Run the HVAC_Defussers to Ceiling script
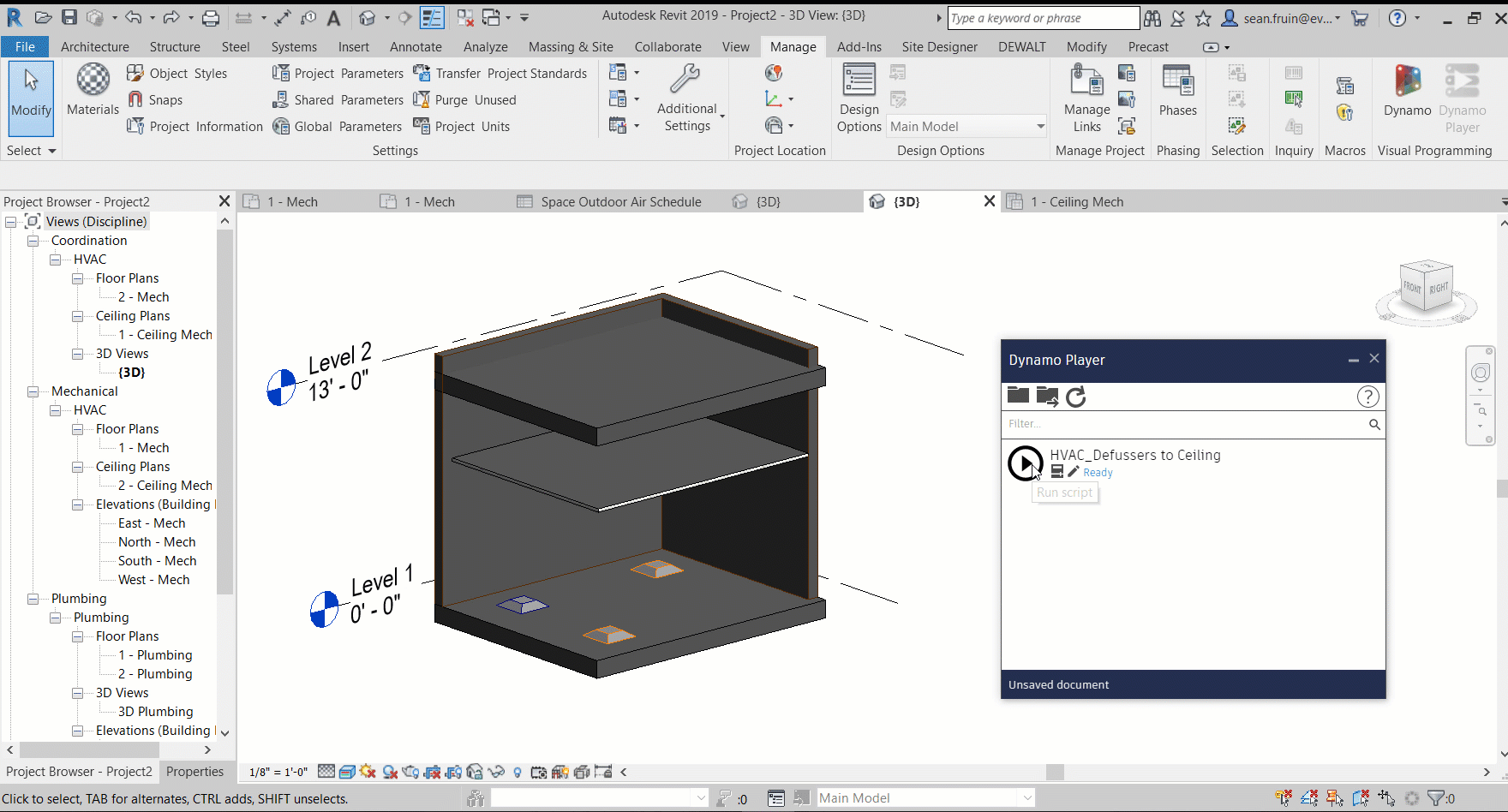 tap(1025, 463)
